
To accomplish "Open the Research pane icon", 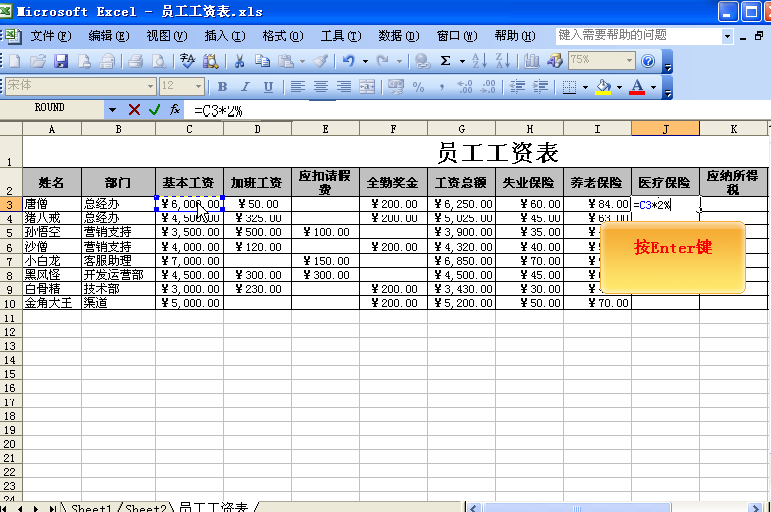I will (211, 61).
